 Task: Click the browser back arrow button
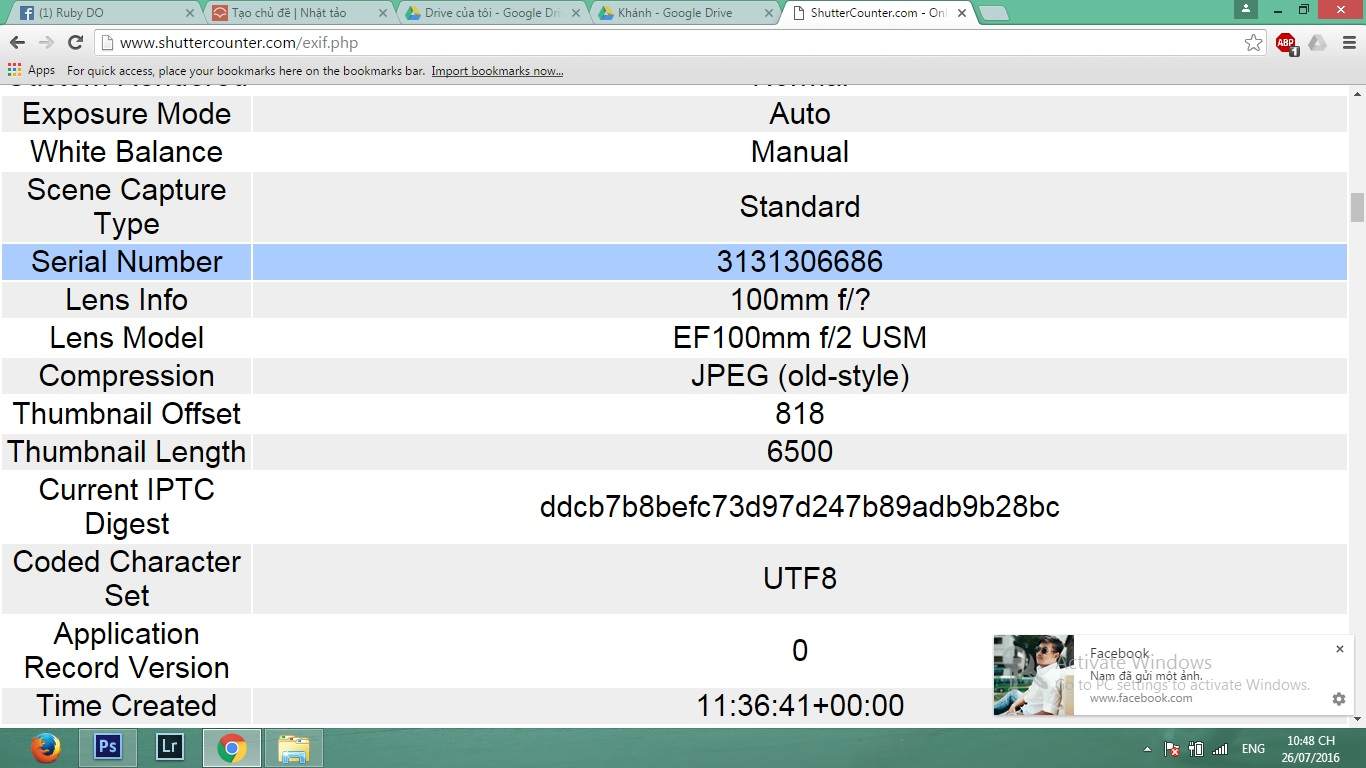click(x=17, y=43)
